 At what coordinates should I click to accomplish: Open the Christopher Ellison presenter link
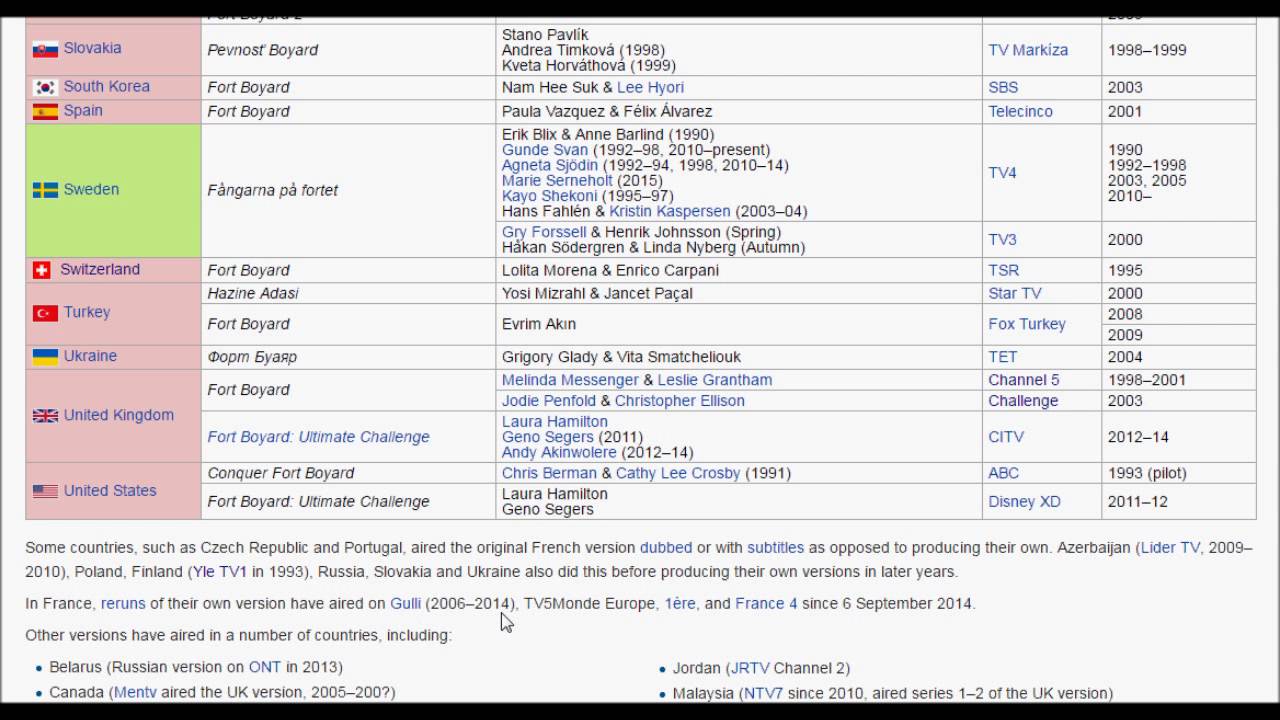[x=680, y=401]
